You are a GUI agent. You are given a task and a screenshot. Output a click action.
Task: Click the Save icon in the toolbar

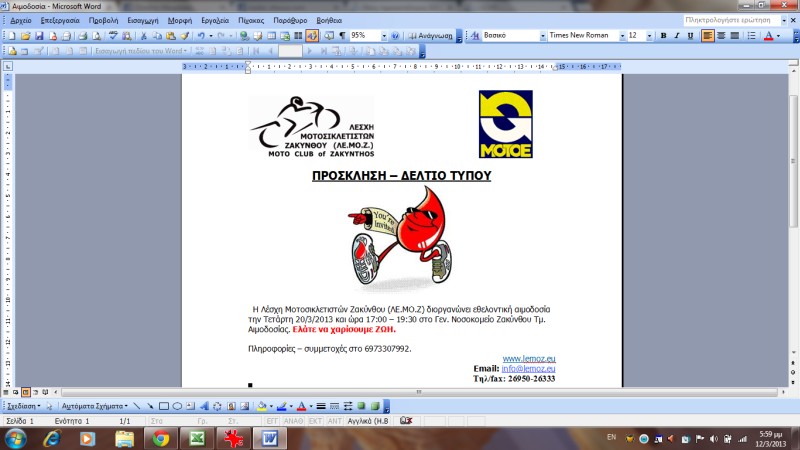[x=38, y=36]
